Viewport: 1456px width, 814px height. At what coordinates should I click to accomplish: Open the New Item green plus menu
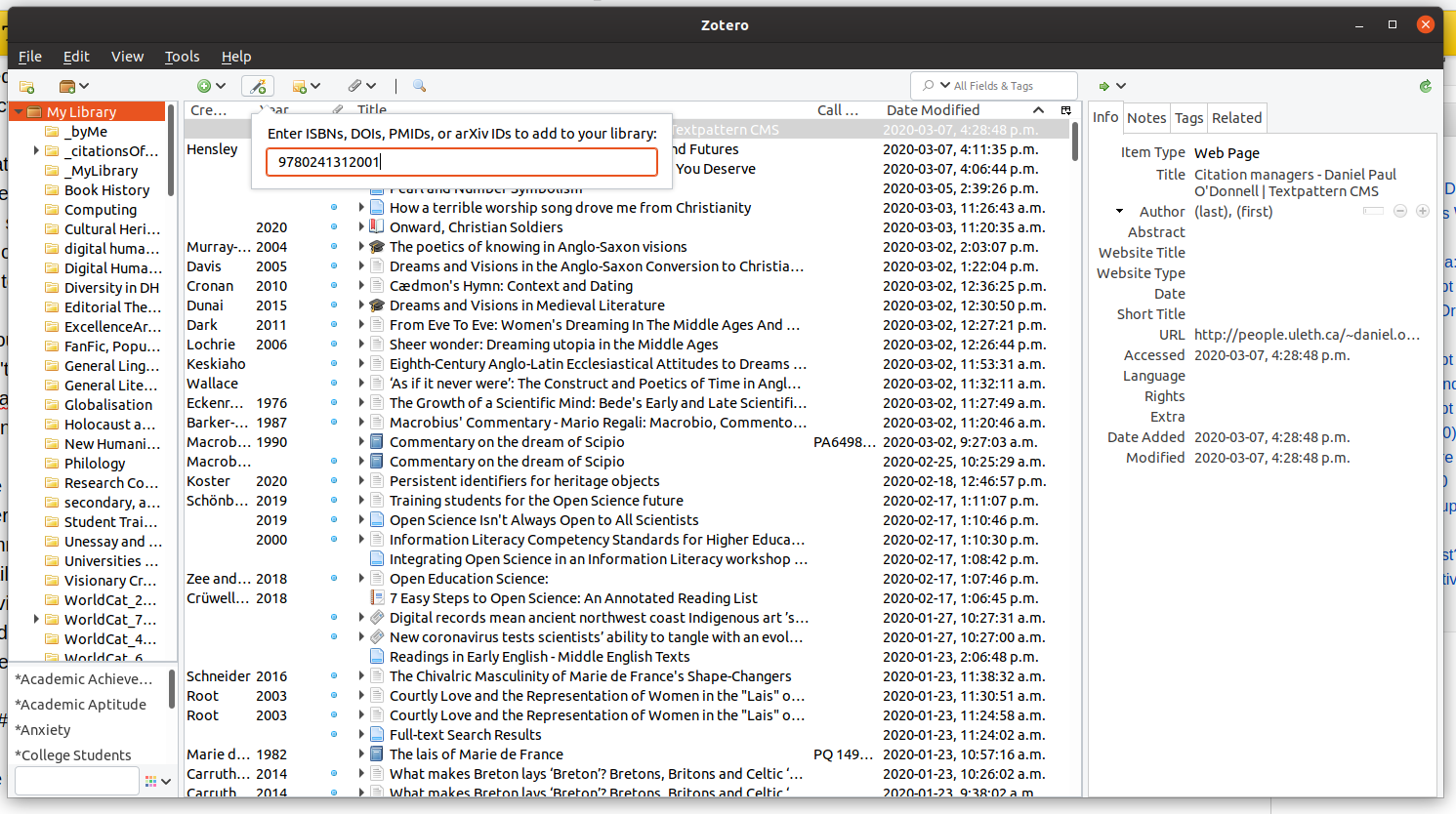[211, 86]
